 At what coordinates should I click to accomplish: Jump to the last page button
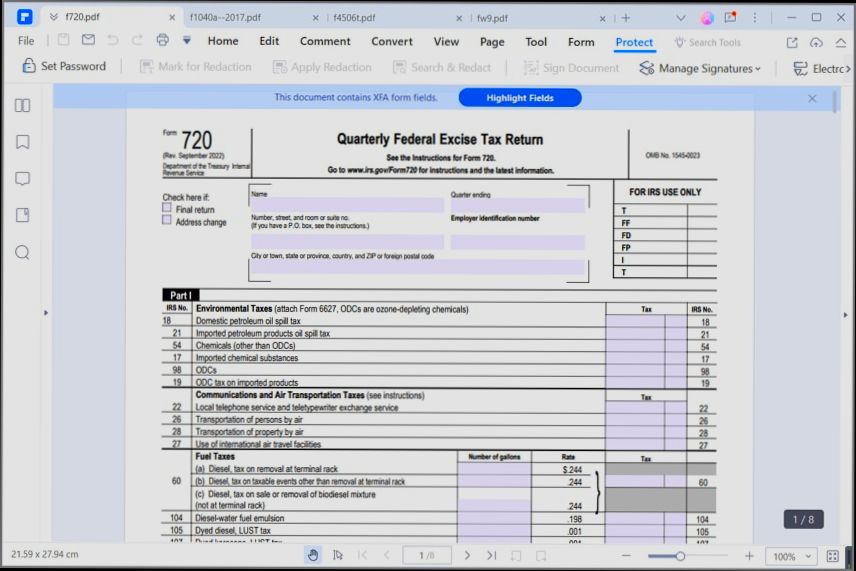(x=491, y=555)
